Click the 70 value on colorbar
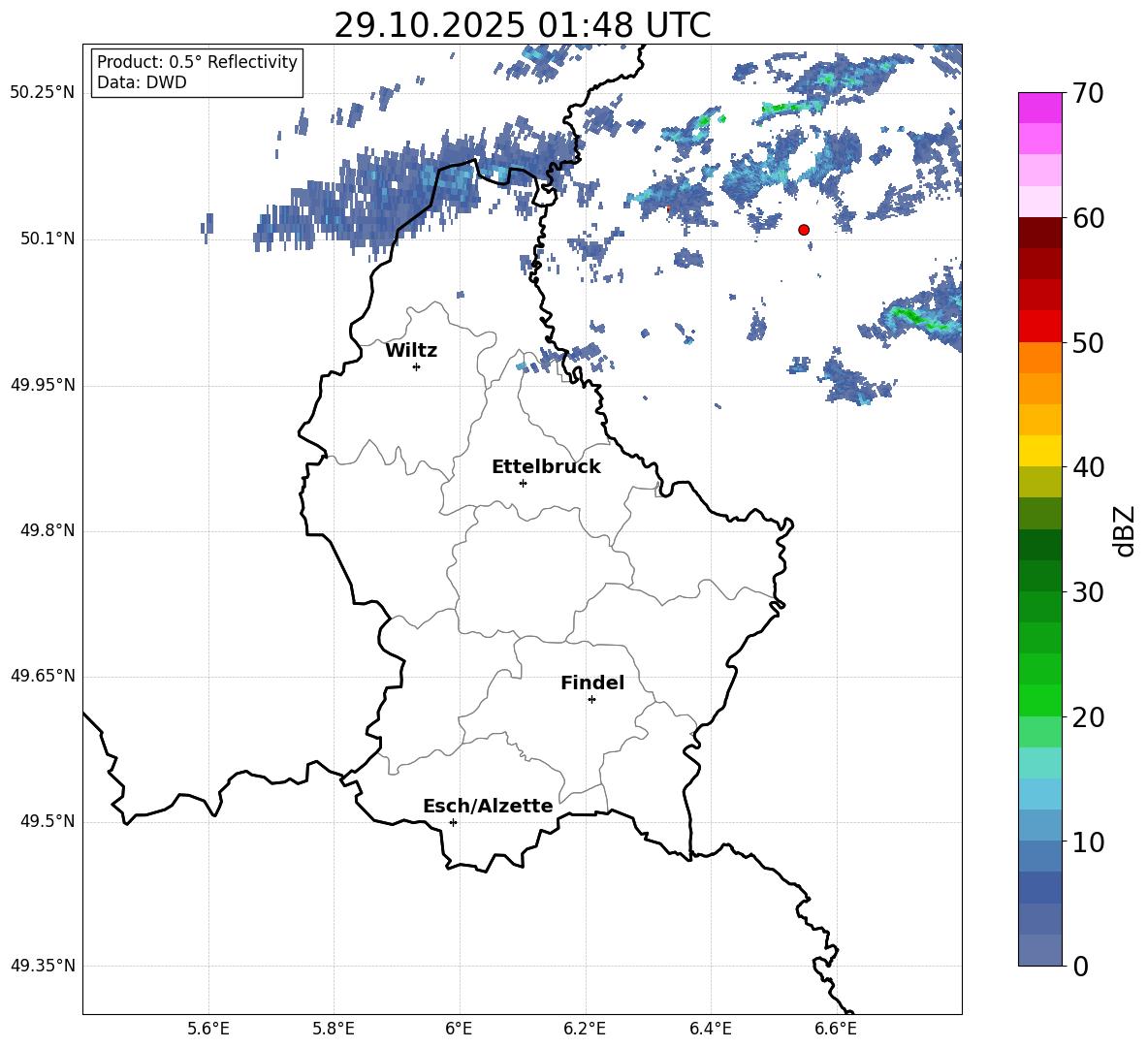 coord(1088,93)
